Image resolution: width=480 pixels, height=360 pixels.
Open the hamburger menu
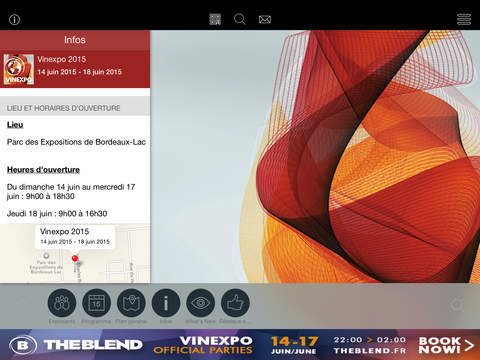click(x=464, y=19)
